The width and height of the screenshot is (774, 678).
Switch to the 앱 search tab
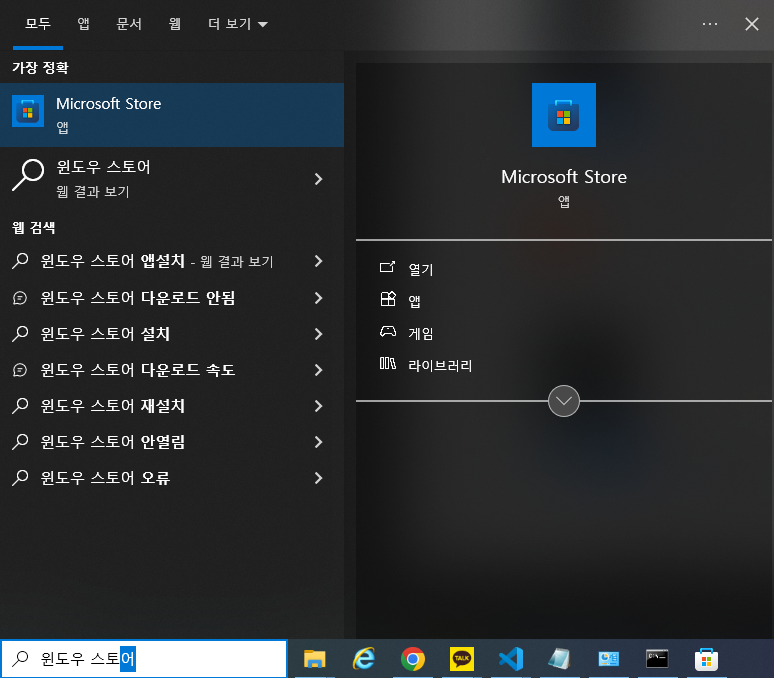pyautogui.click(x=83, y=24)
